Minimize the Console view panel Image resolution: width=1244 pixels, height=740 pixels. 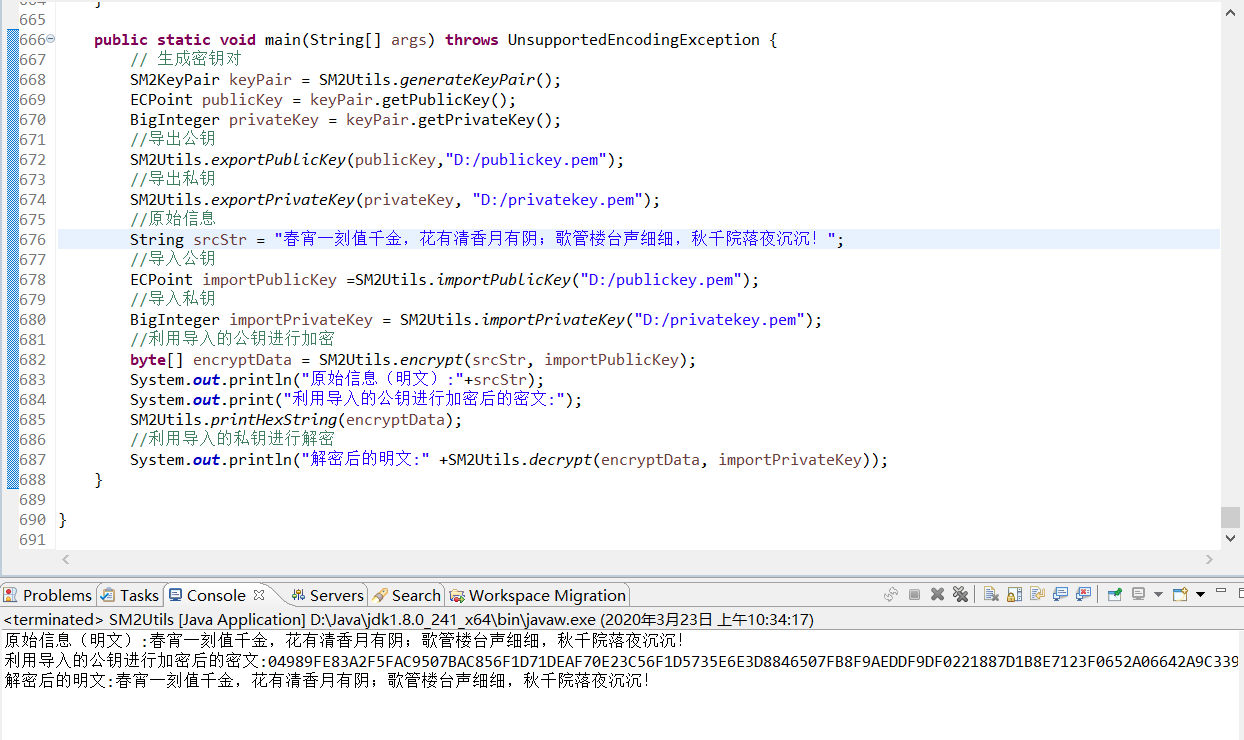1221,590
